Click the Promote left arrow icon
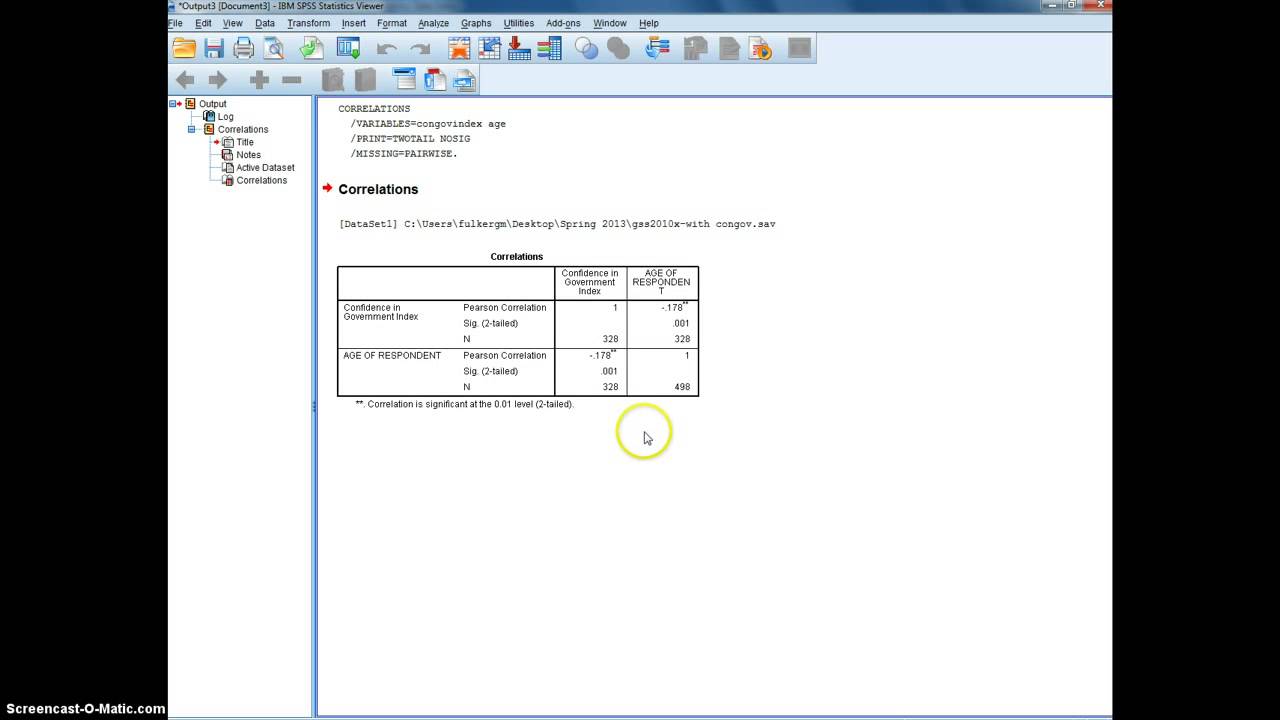 tap(185, 80)
